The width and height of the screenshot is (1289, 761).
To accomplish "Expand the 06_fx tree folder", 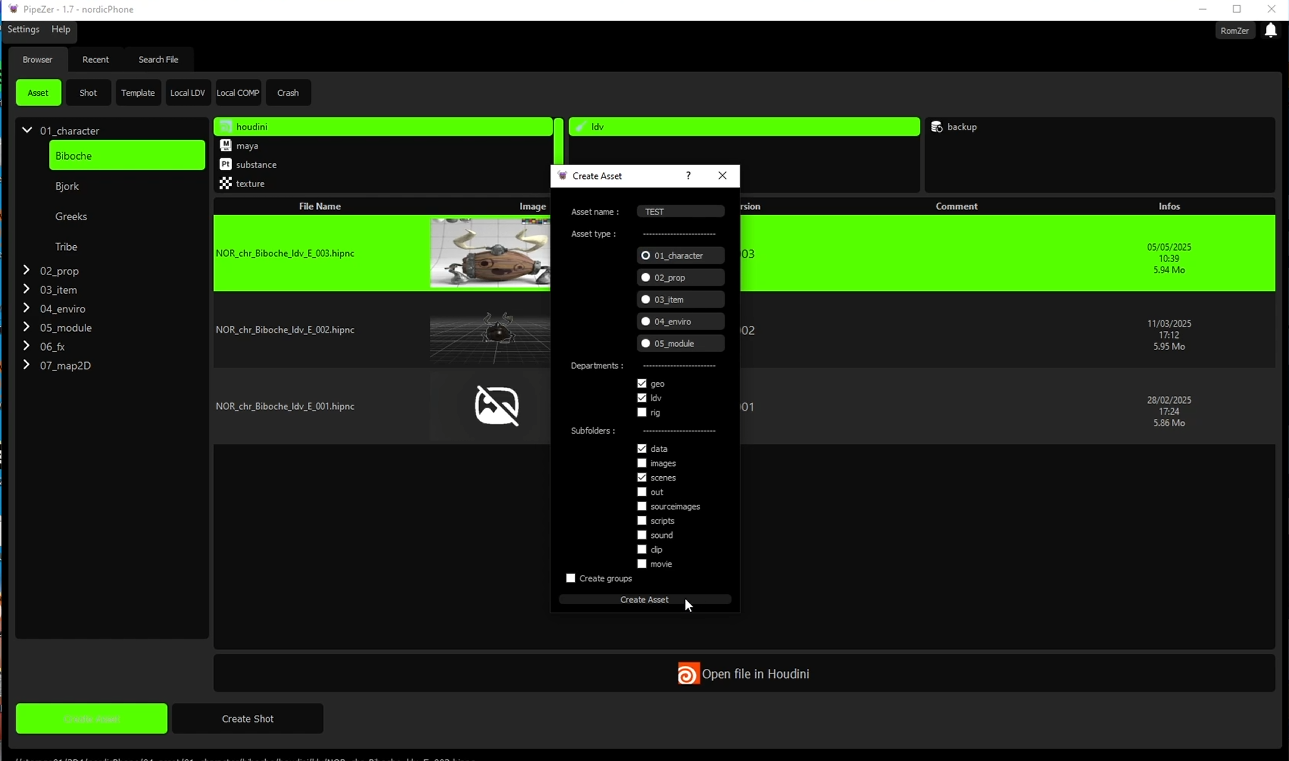I will tap(27, 347).
